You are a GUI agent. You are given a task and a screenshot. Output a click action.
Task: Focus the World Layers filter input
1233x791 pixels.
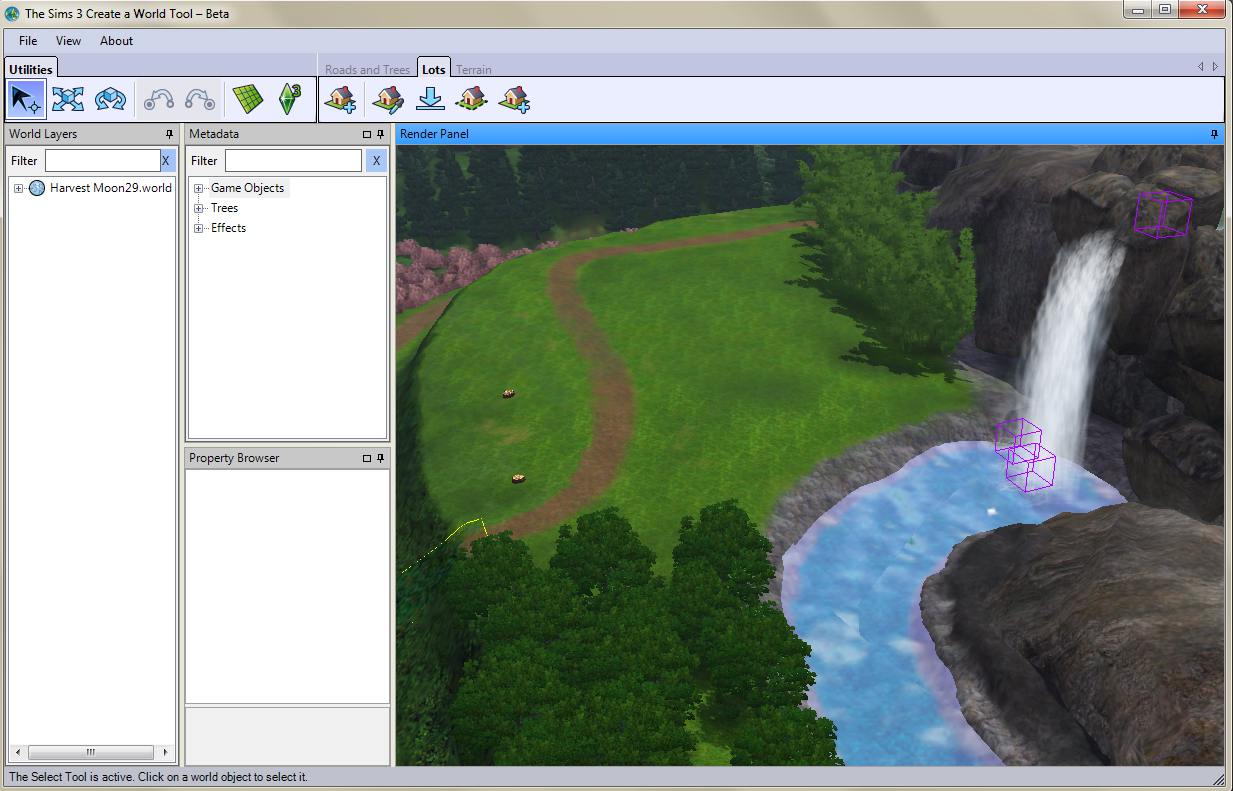click(102, 160)
